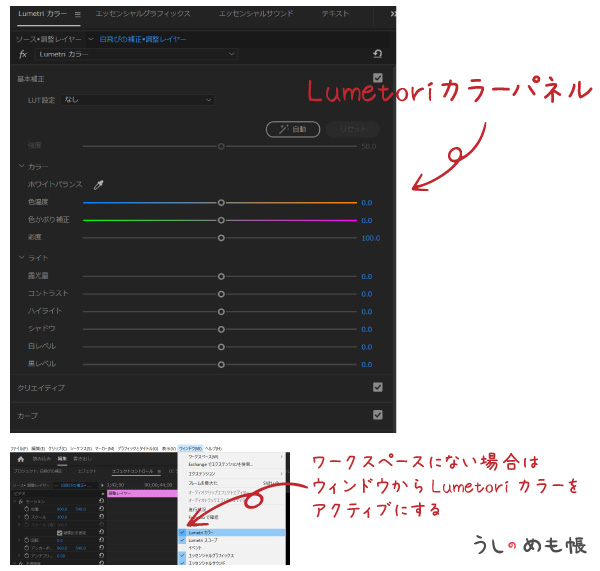Click the リセット button
The image size is (600, 571).
pyautogui.click(x=353, y=129)
